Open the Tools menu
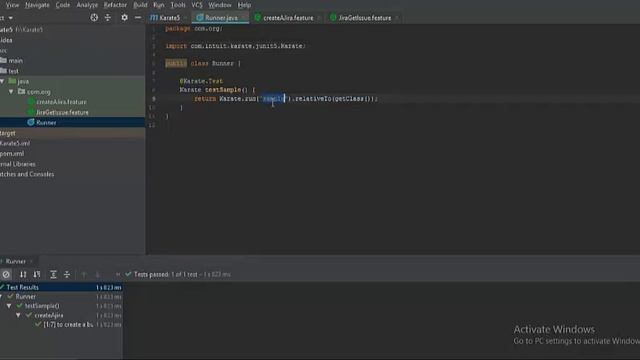 178,5
